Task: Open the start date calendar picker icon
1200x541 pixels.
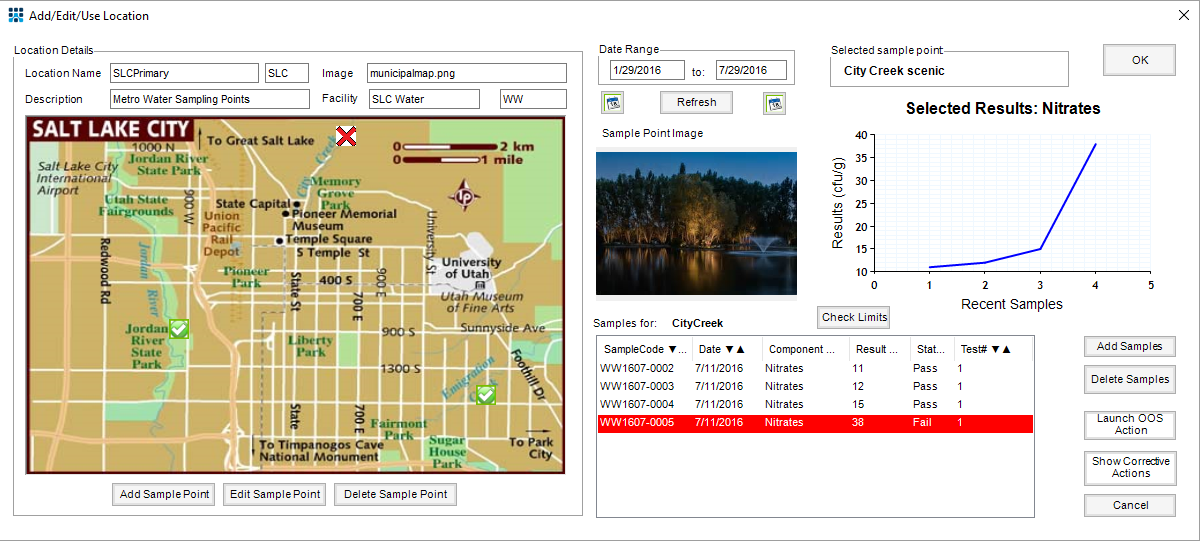Action: click(x=613, y=102)
